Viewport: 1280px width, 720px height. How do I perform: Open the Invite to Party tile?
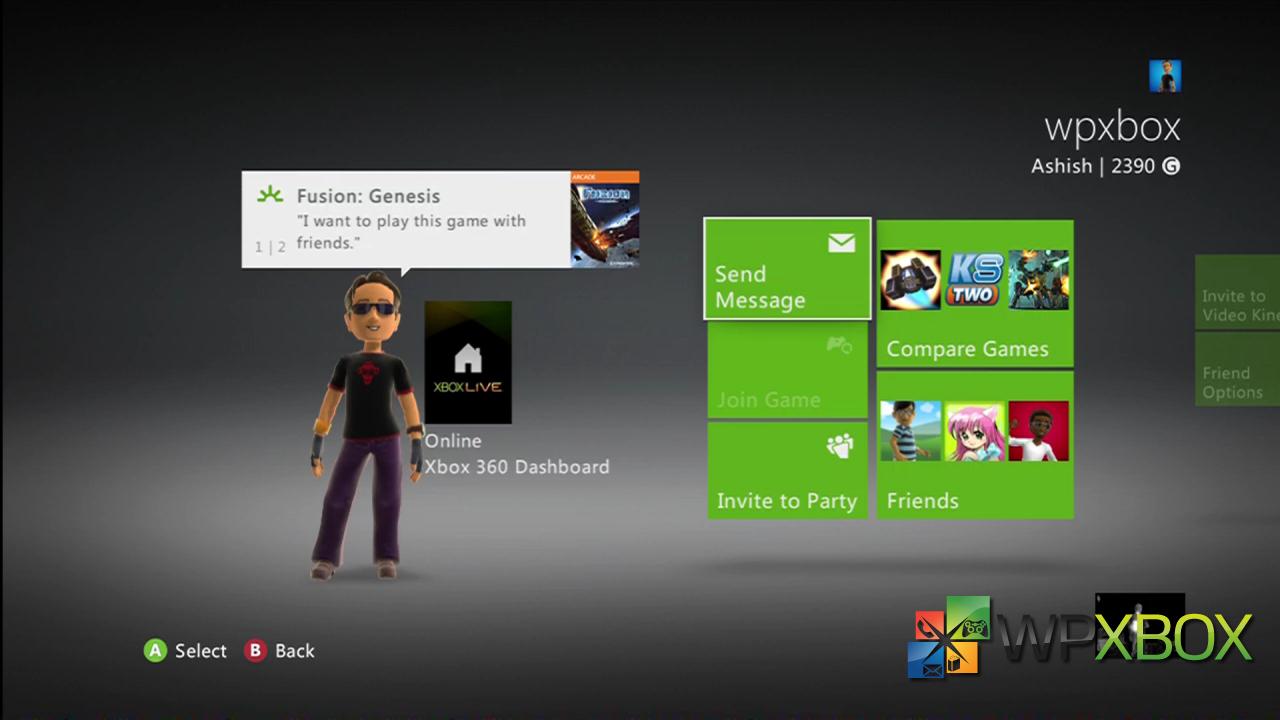pos(787,470)
